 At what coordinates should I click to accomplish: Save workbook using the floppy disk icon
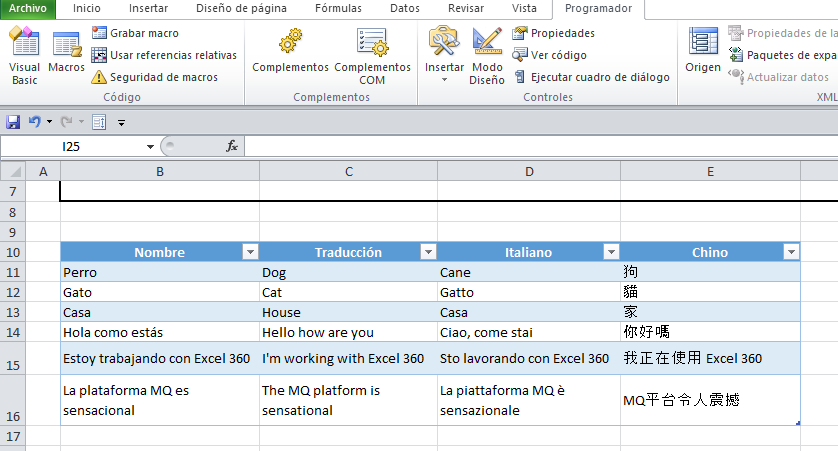[x=13, y=122]
